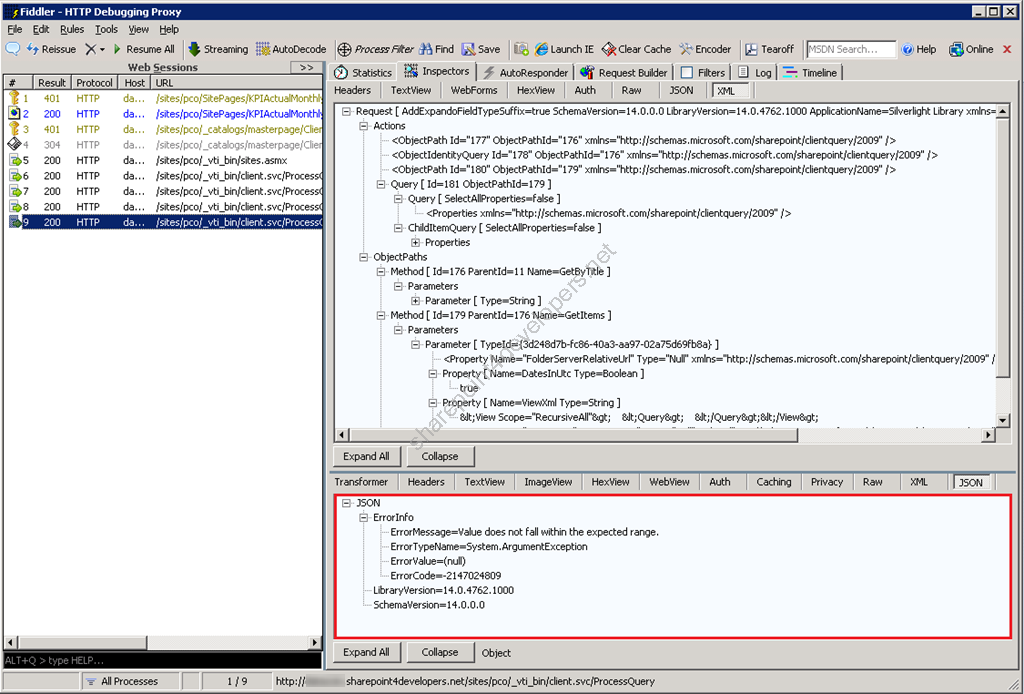The width and height of the screenshot is (1024, 694).
Task: Open the Rules menu
Action: 72,29
